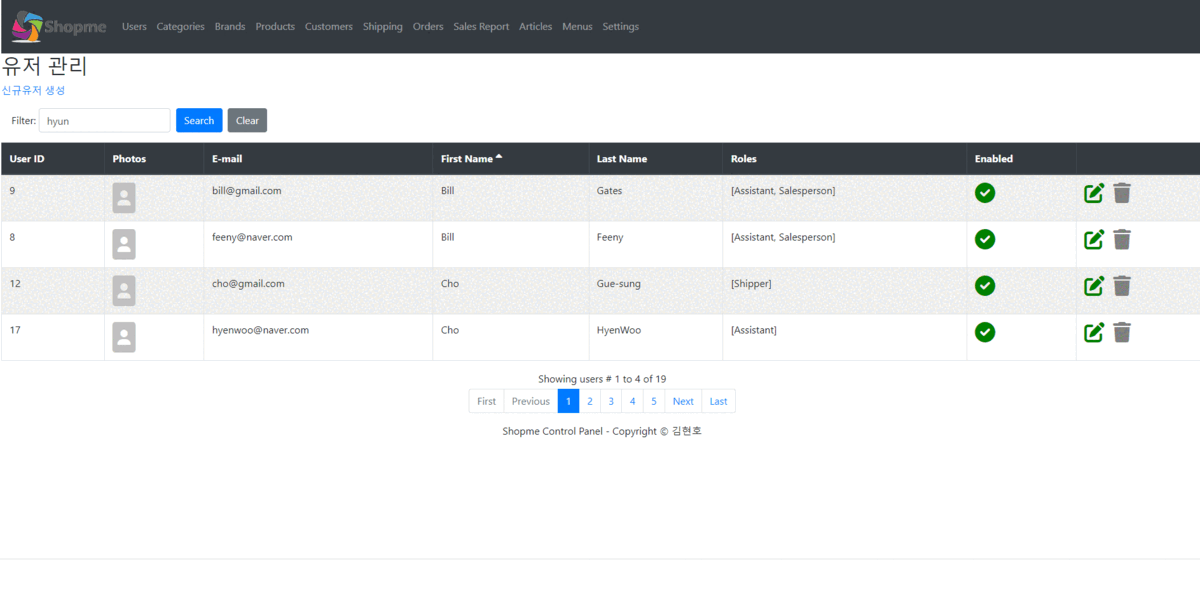
Task: Click the trash icon for feeny@naver.com
Action: point(1122,239)
